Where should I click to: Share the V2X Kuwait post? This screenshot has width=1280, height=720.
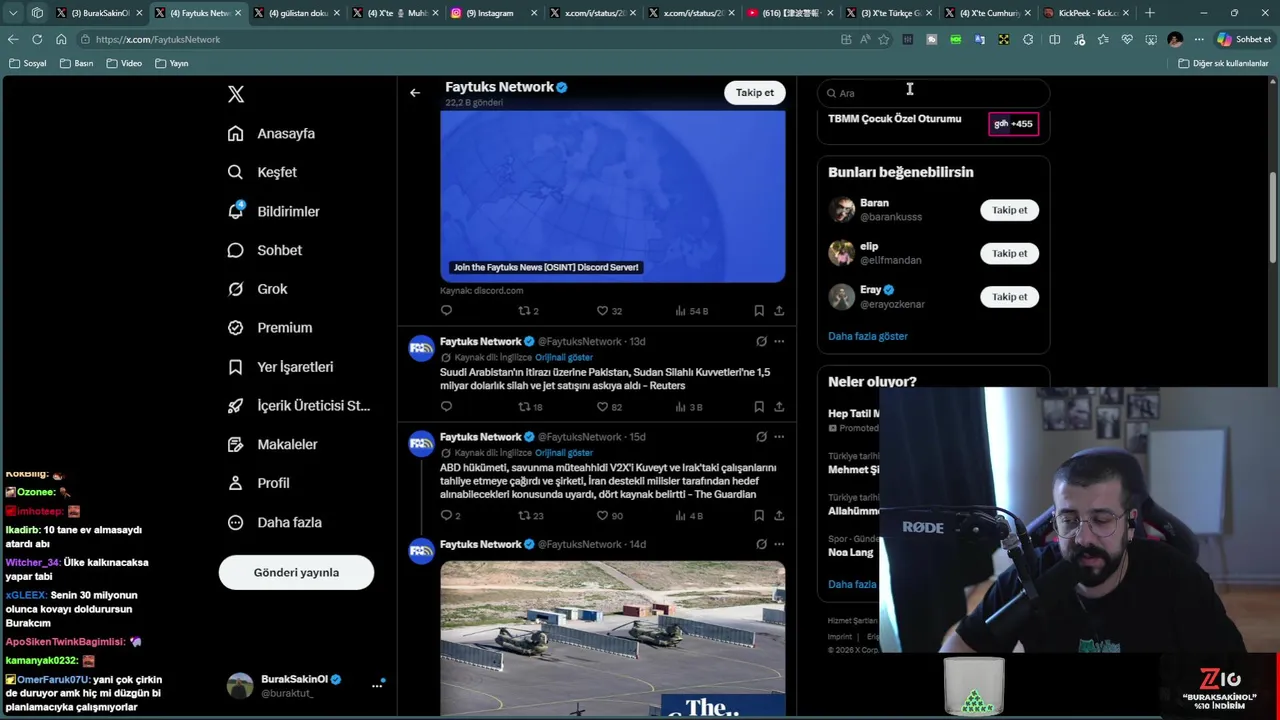point(779,516)
